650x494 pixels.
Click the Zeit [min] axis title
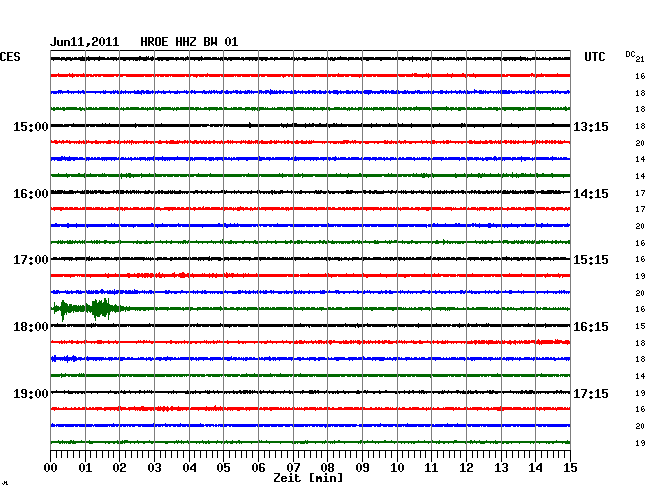[x=308, y=478]
